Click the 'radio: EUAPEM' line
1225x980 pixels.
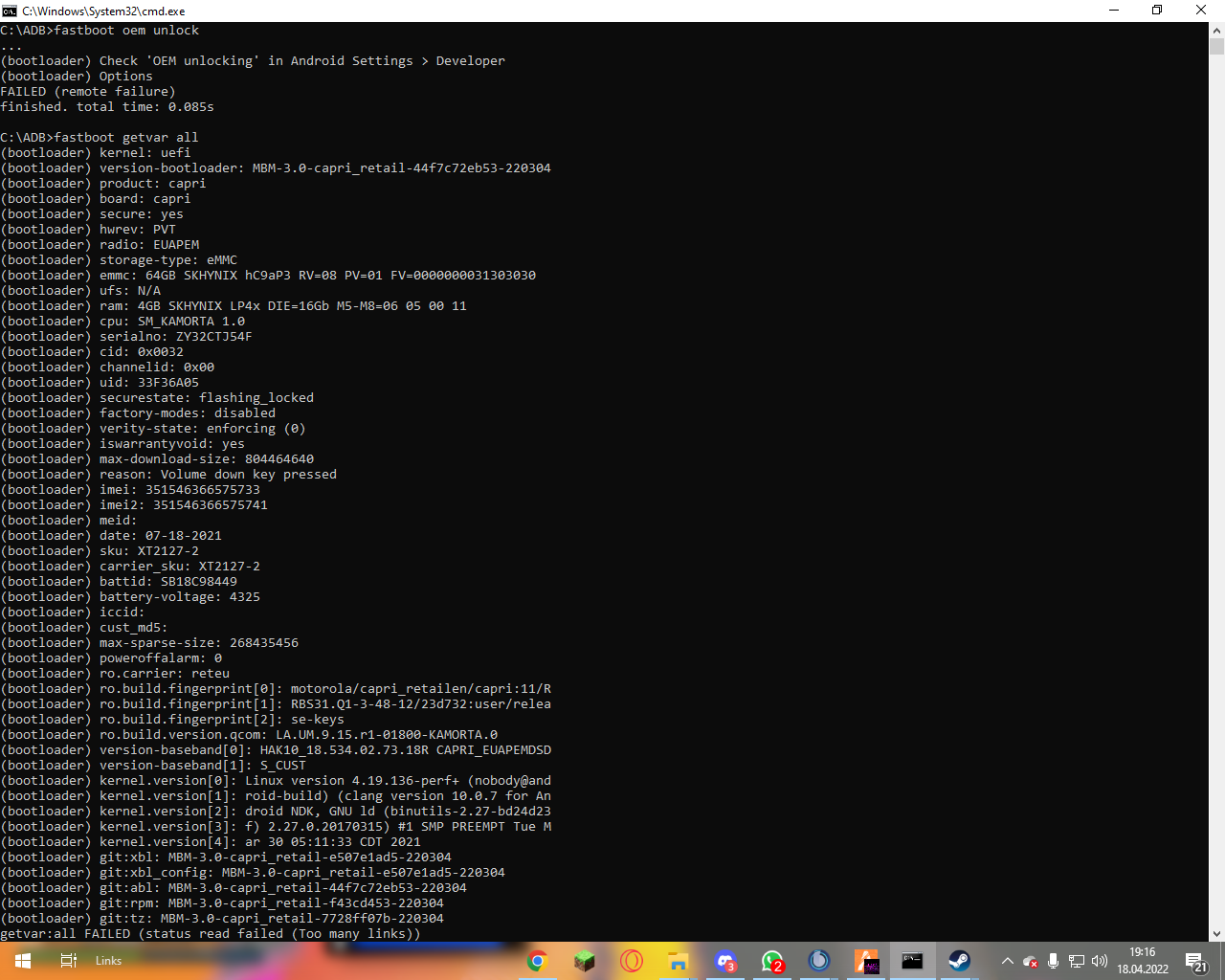(x=100, y=244)
